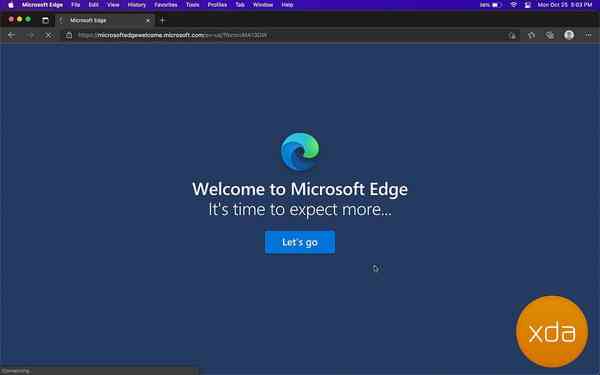Viewport: 600px width, 375px height.
Task: Click the Microsoft Edge logo image
Action: (300, 152)
